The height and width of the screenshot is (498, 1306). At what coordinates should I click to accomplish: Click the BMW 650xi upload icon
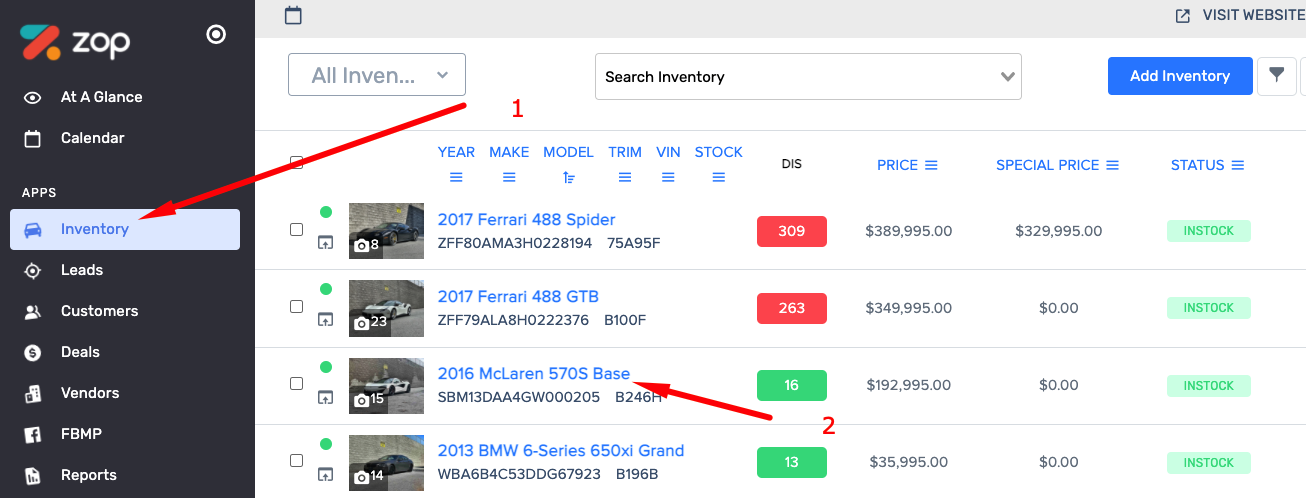pos(326,474)
